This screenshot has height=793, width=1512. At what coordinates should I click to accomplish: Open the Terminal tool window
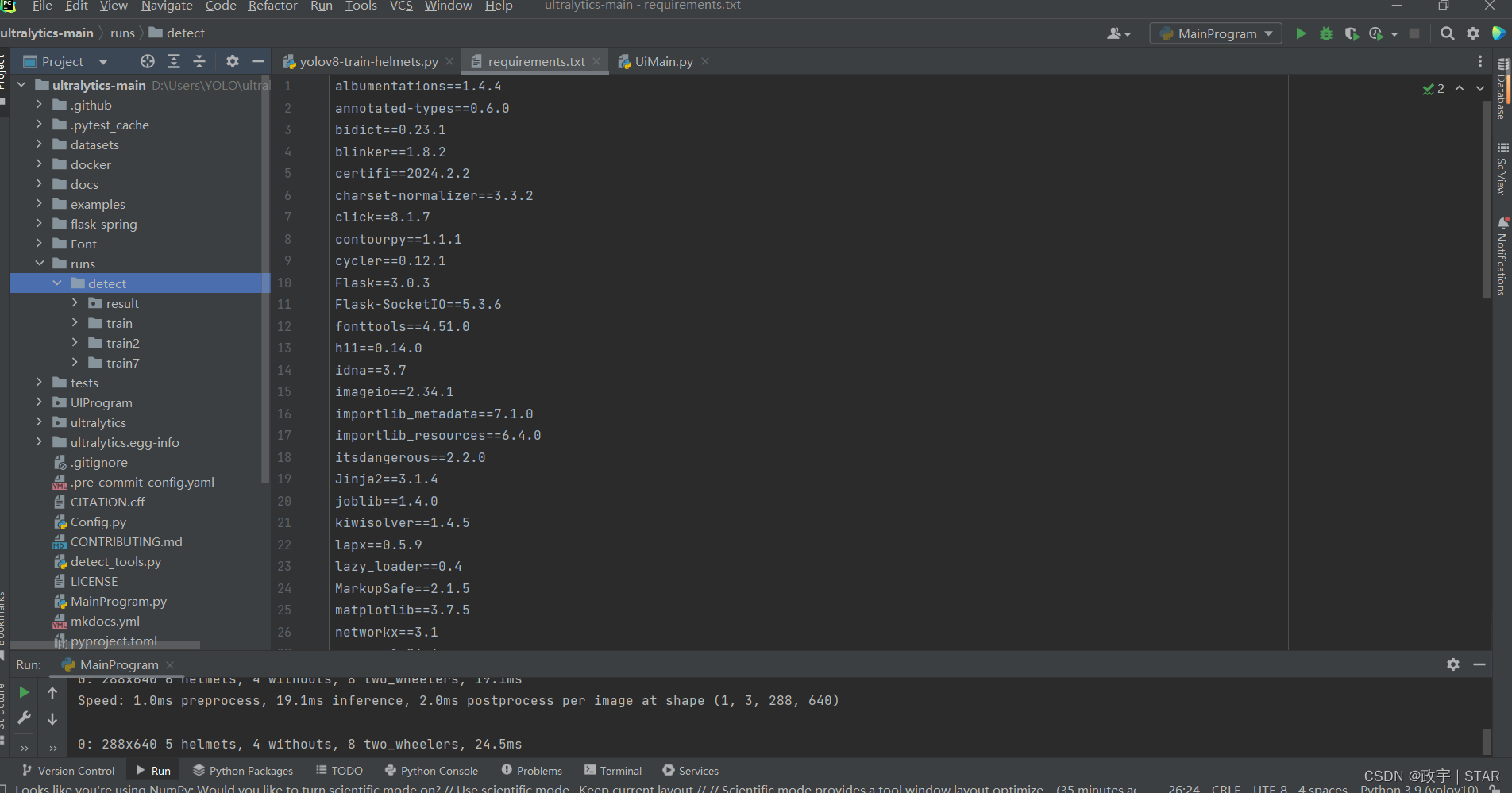click(x=613, y=771)
